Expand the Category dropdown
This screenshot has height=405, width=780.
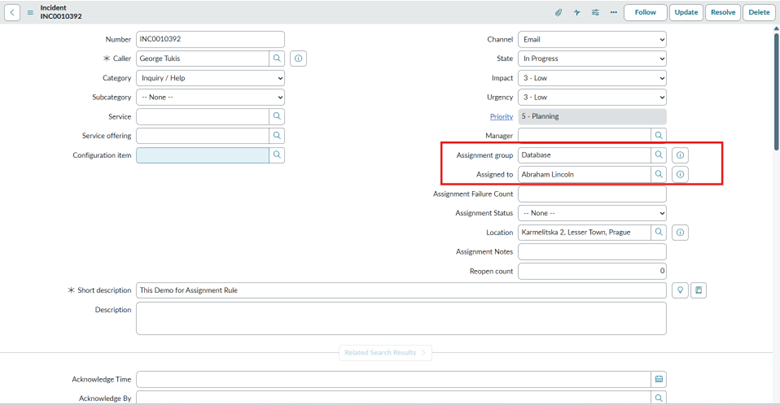[x=210, y=78]
